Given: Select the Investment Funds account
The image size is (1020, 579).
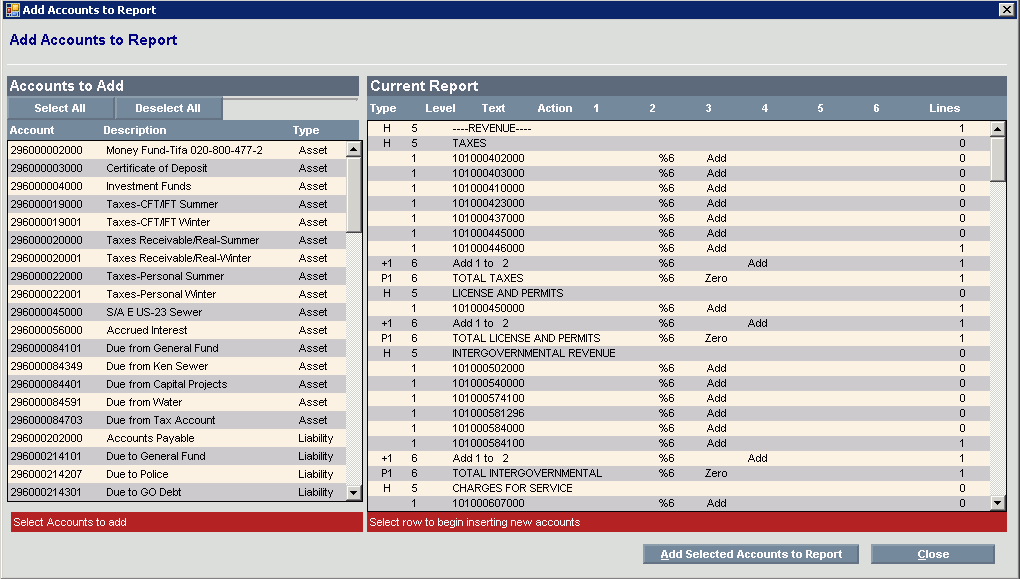Looking at the screenshot, I should click(x=148, y=186).
